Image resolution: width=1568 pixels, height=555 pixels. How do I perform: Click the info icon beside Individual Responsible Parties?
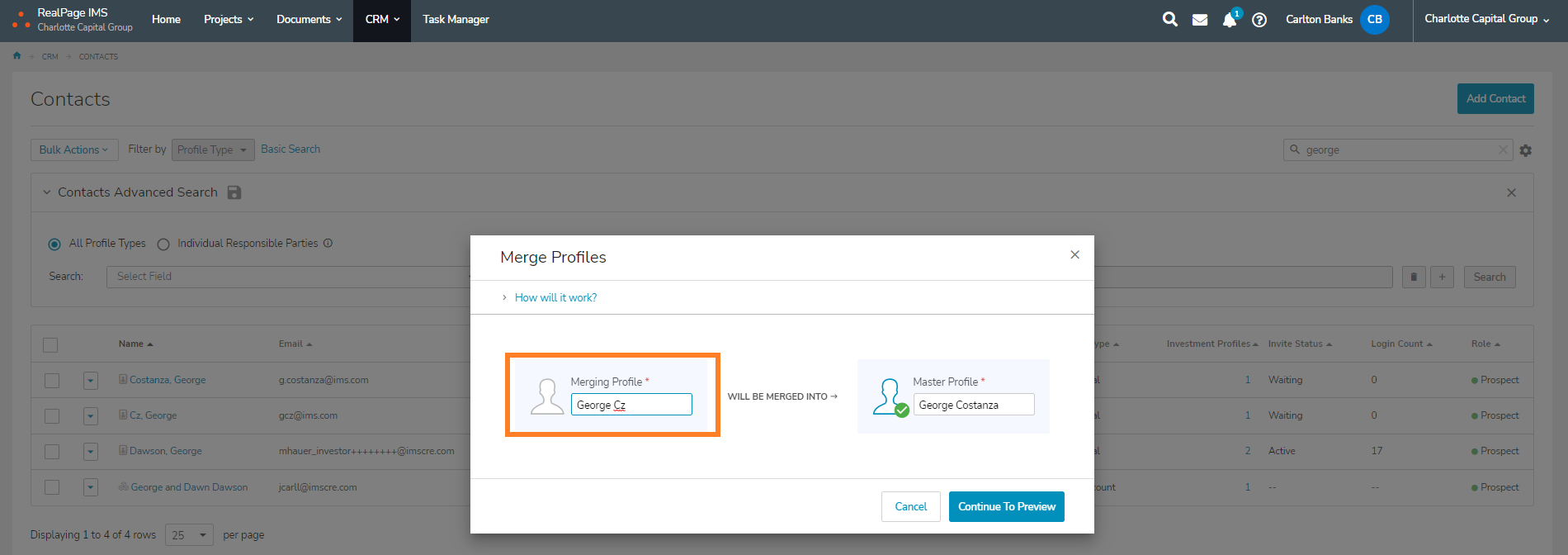(328, 243)
